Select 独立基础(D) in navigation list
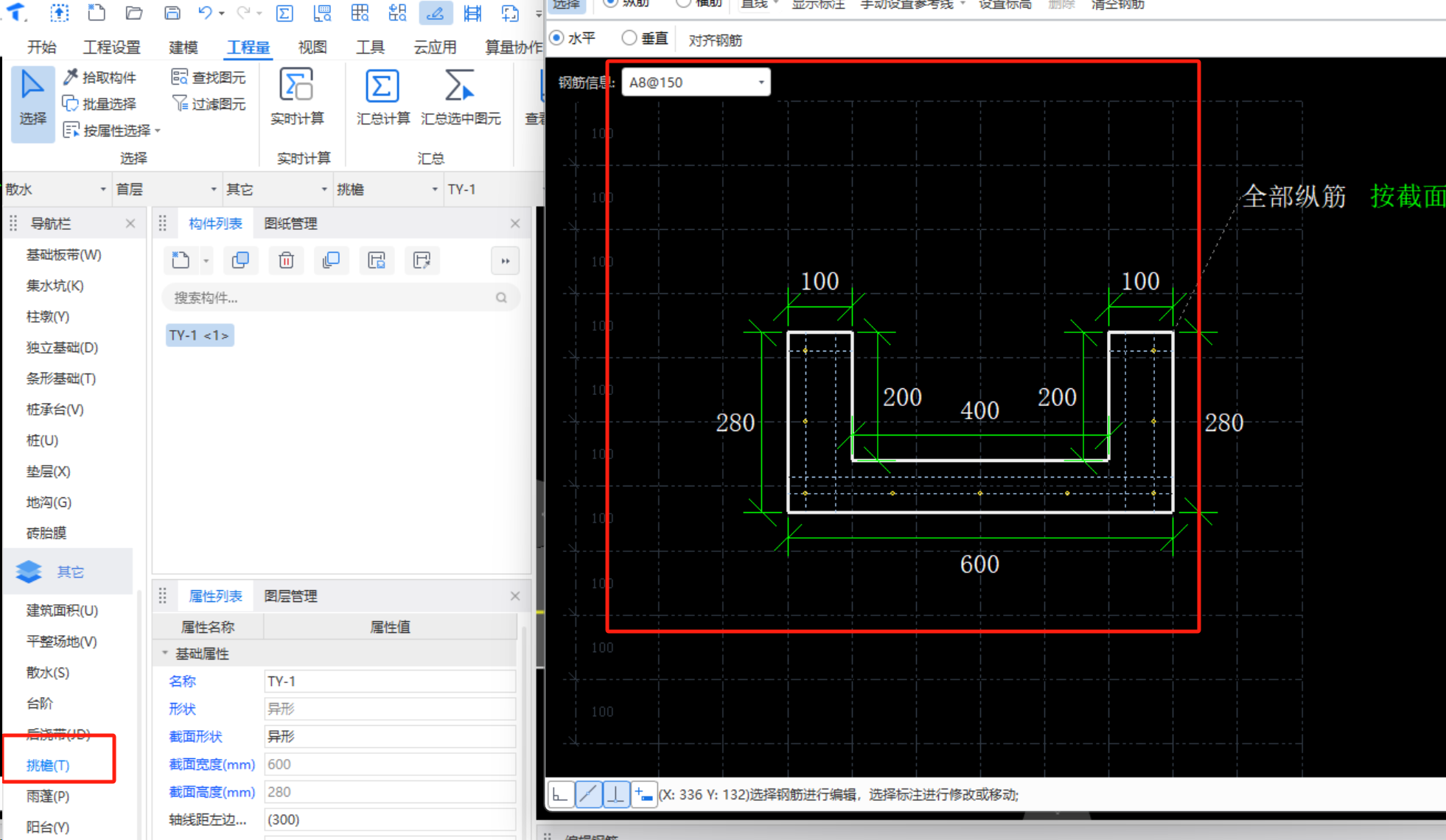The image size is (1446, 840). pos(62,348)
